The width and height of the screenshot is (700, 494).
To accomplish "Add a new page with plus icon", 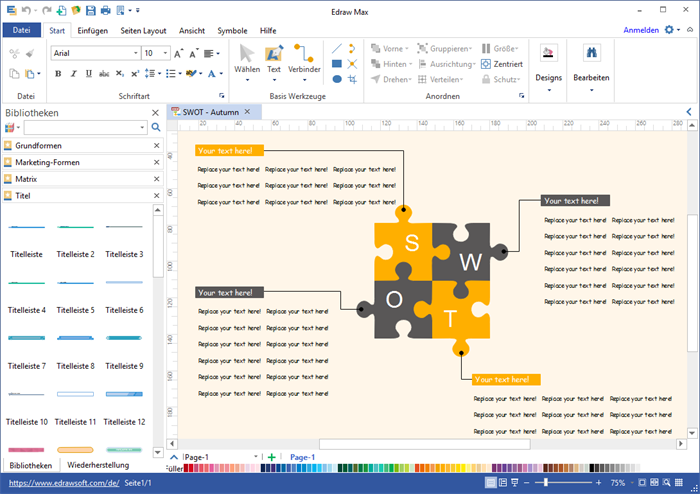I will click(x=272, y=457).
